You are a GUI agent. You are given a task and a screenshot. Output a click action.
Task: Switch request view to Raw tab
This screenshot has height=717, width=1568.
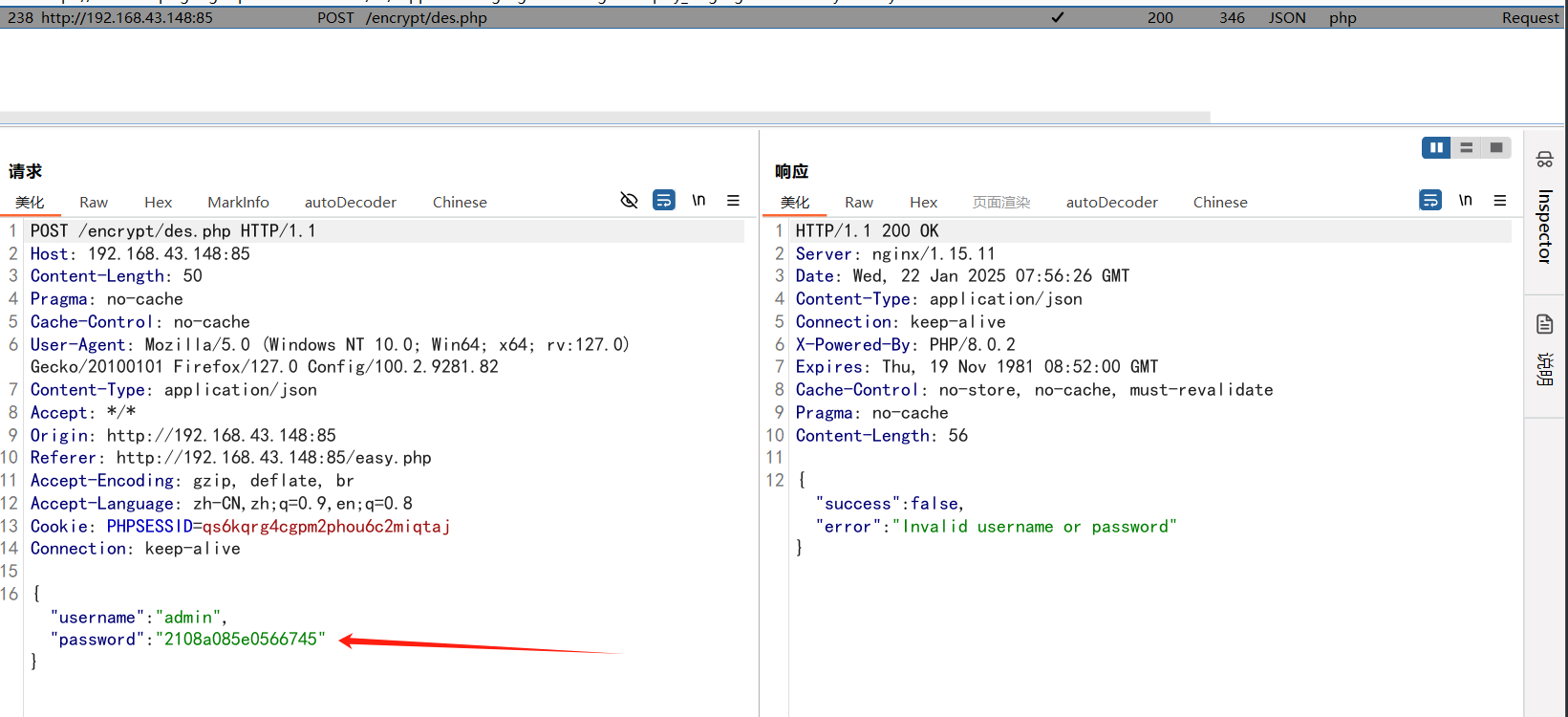tap(94, 202)
